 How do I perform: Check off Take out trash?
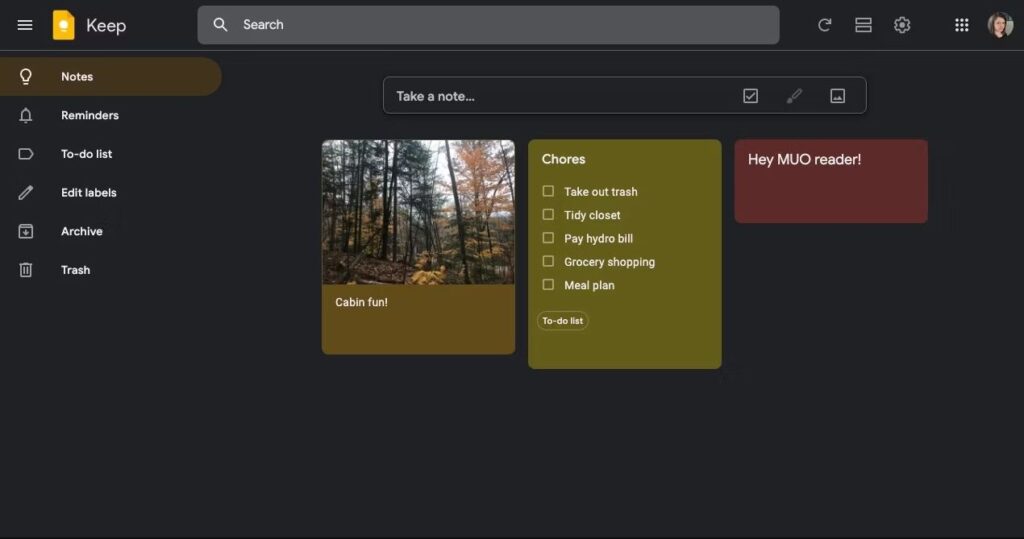548,191
